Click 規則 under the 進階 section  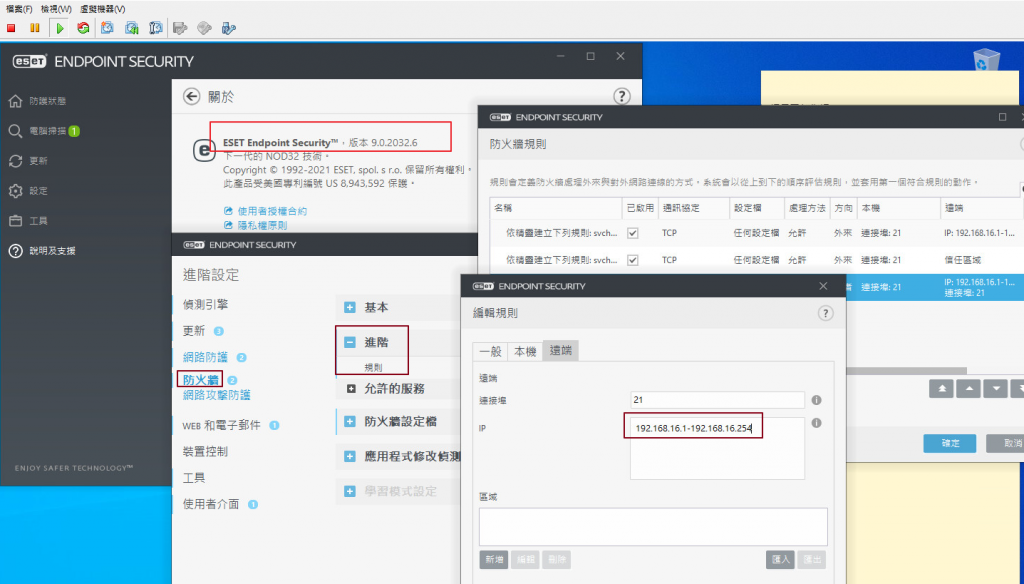[374, 368]
